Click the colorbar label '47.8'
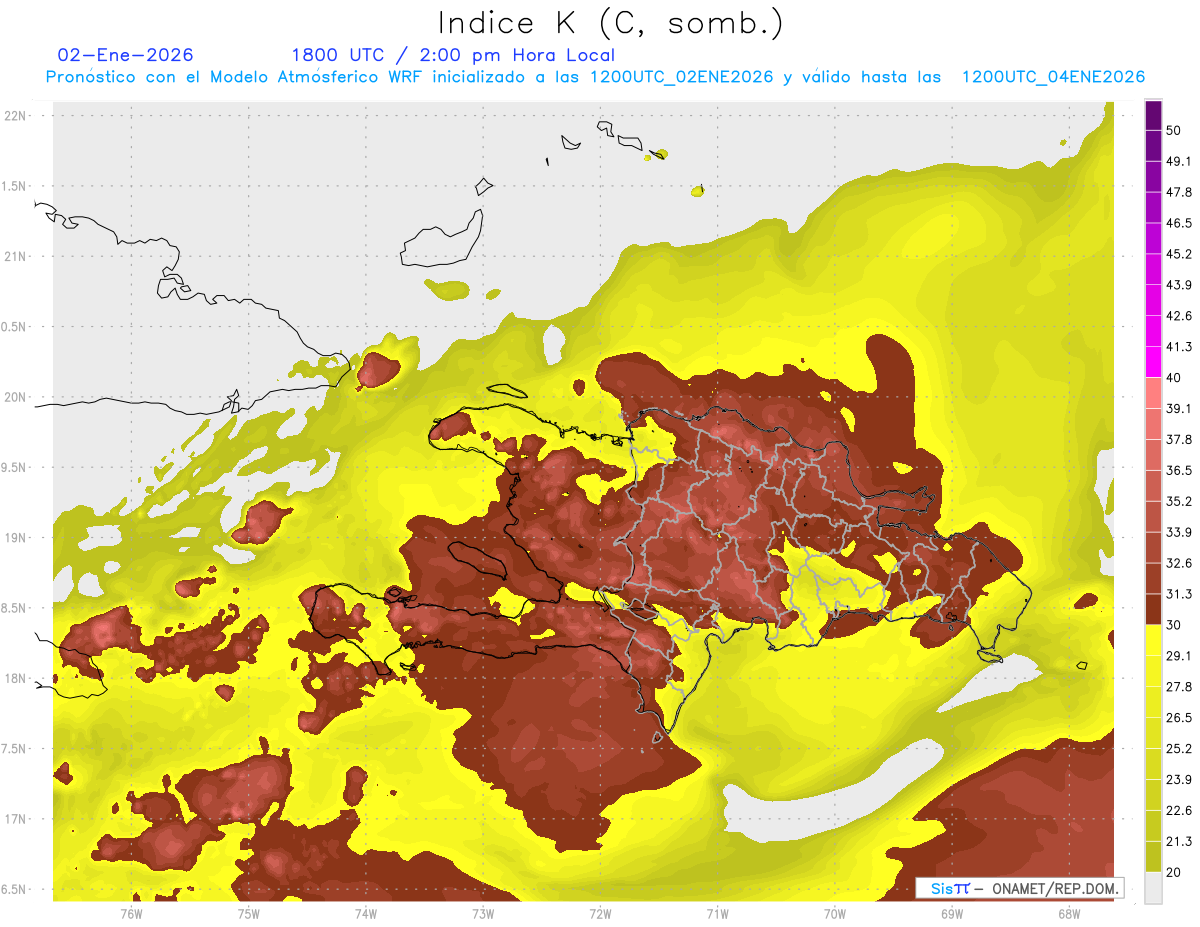The width and height of the screenshot is (1200, 927). 1178,192
